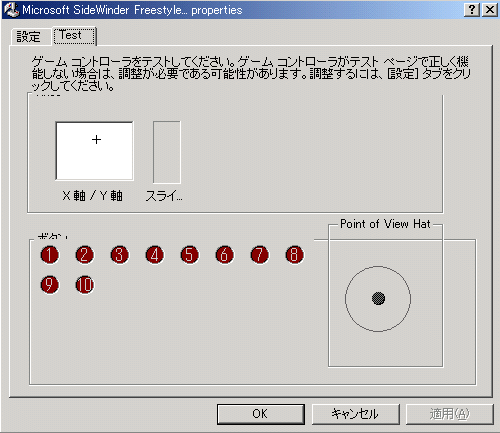Confirm with the OK button

coord(261,414)
